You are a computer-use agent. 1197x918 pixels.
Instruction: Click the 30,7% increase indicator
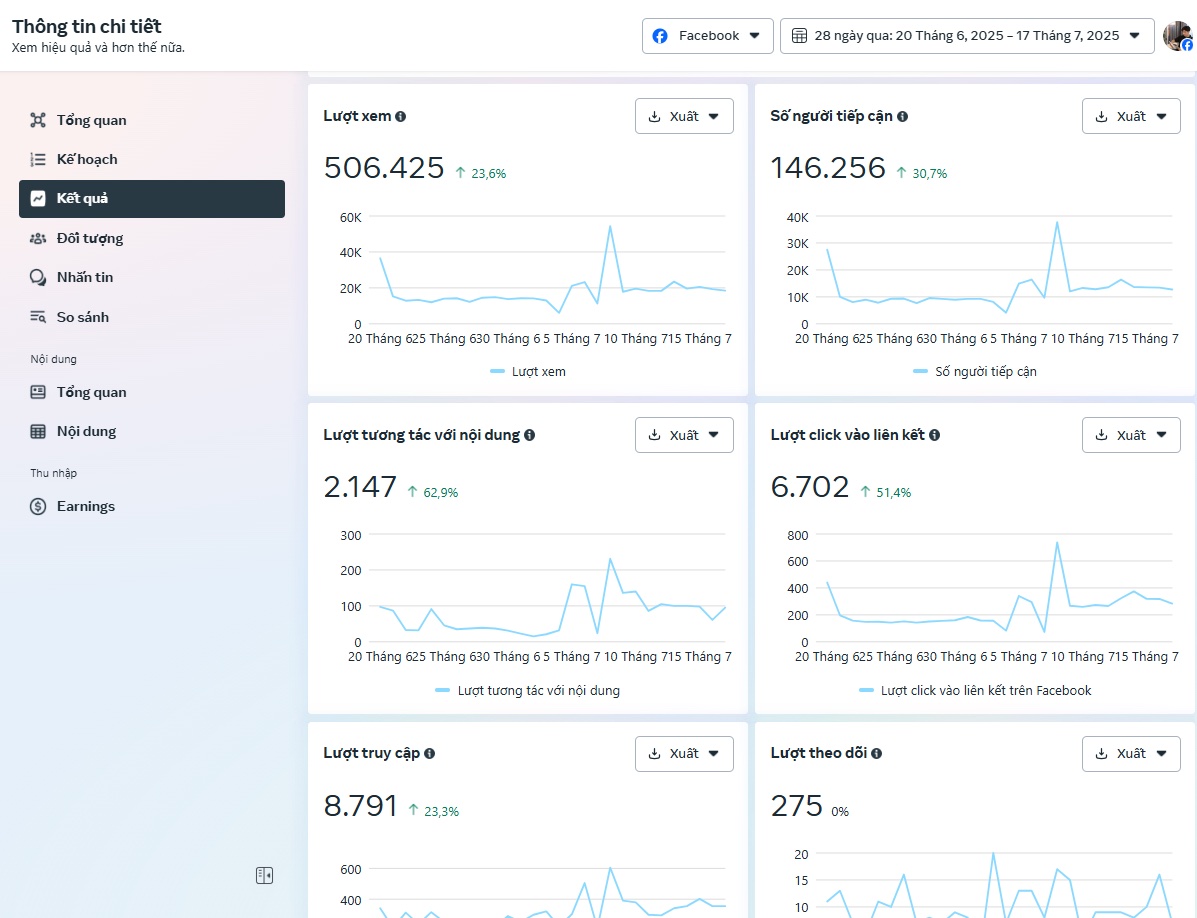point(922,173)
